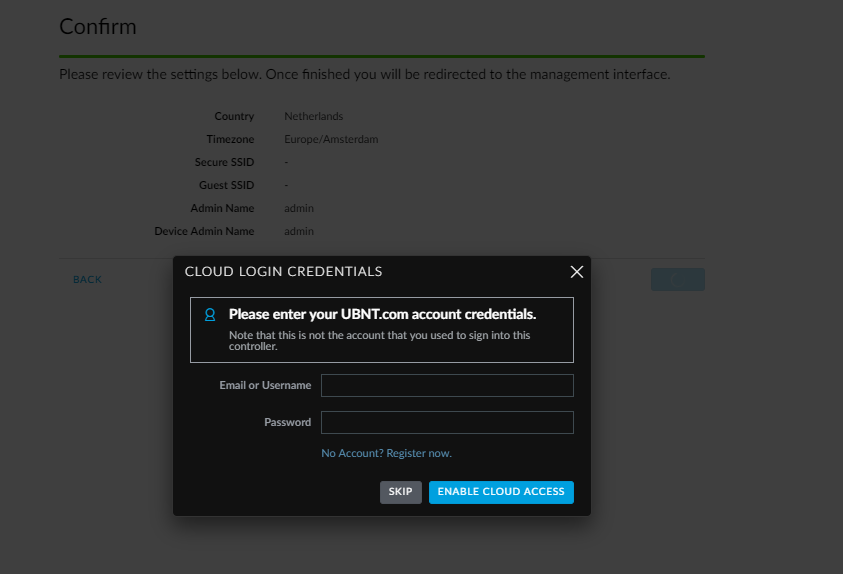843x574 pixels.
Task: Focus the Email or Username field
Action: click(447, 385)
